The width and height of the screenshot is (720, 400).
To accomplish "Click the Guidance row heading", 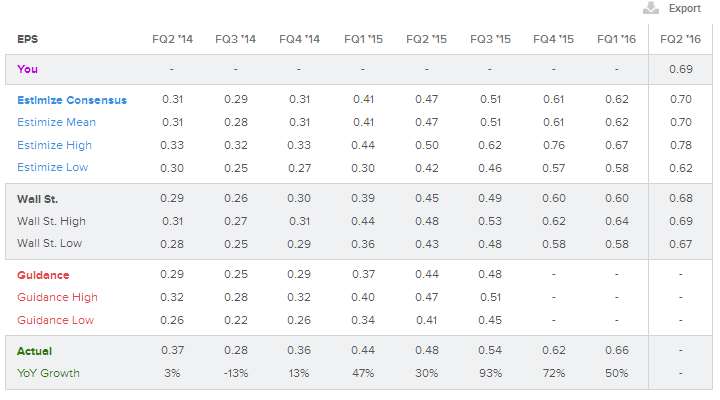I will coord(43,275).
